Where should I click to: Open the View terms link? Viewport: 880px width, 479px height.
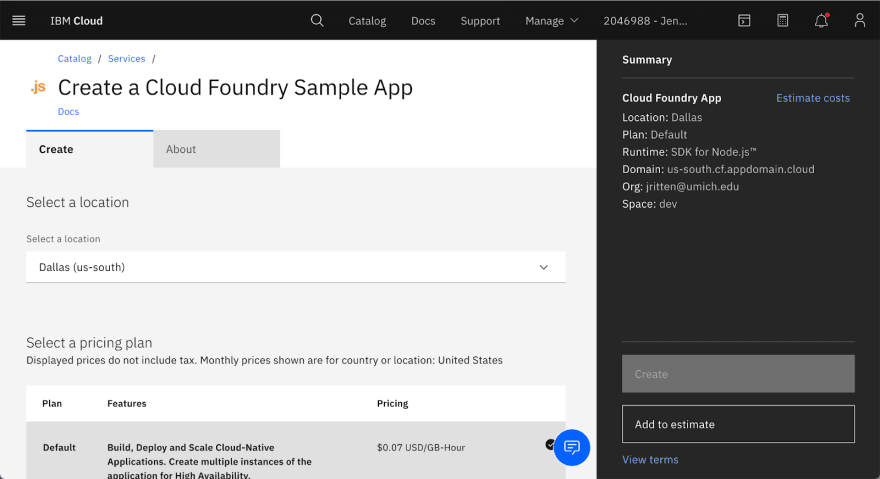[650, 459]
